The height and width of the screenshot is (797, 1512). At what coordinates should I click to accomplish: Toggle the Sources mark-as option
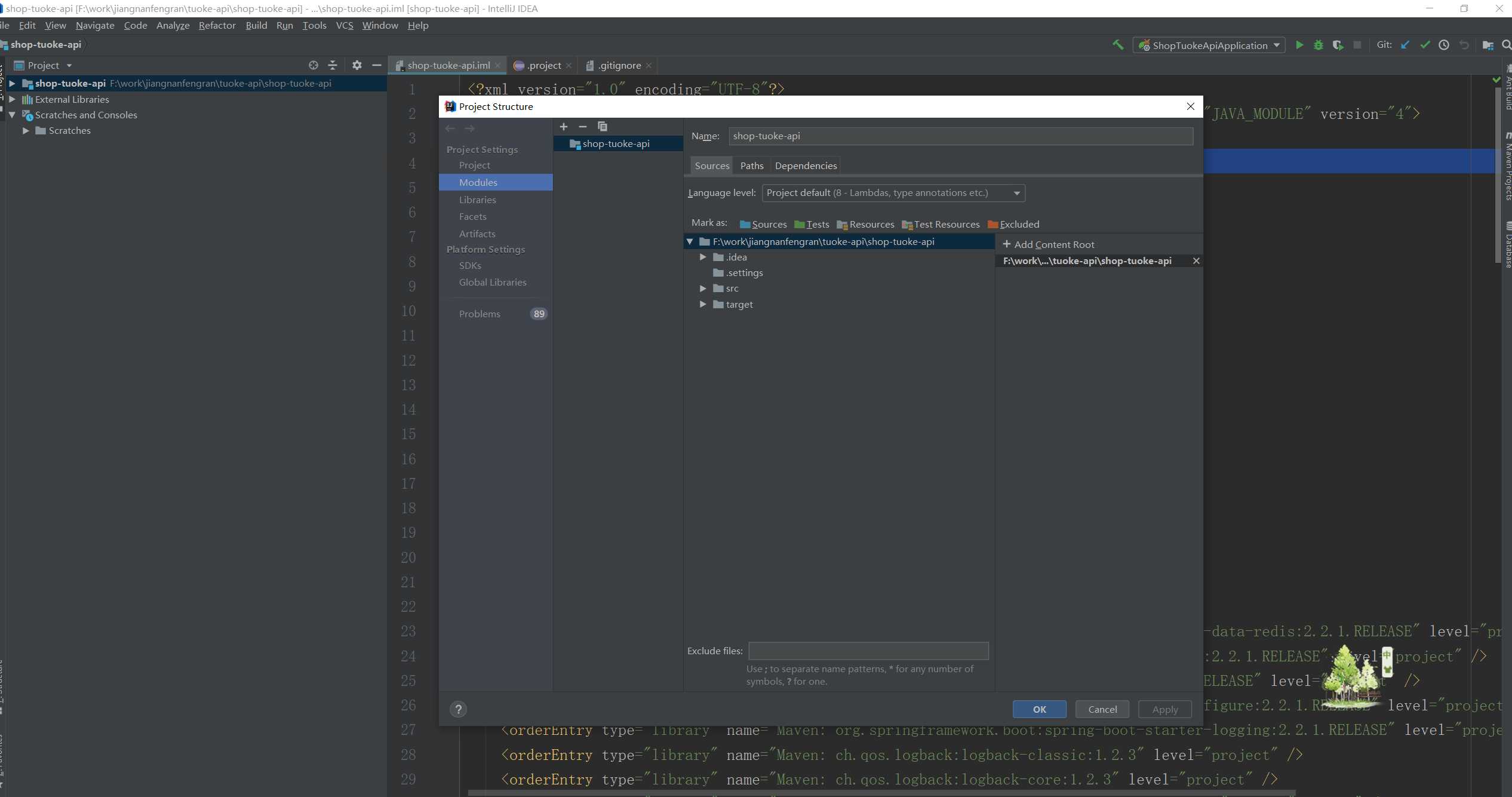point(762,224)
